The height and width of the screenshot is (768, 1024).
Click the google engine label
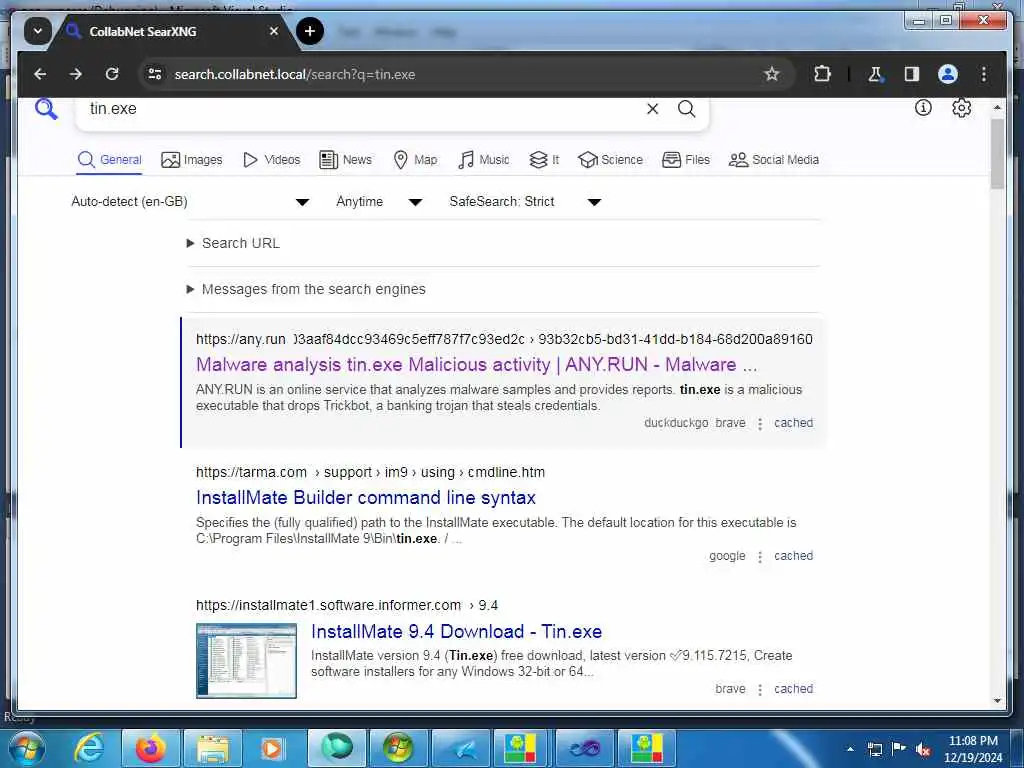click(727, 556)
